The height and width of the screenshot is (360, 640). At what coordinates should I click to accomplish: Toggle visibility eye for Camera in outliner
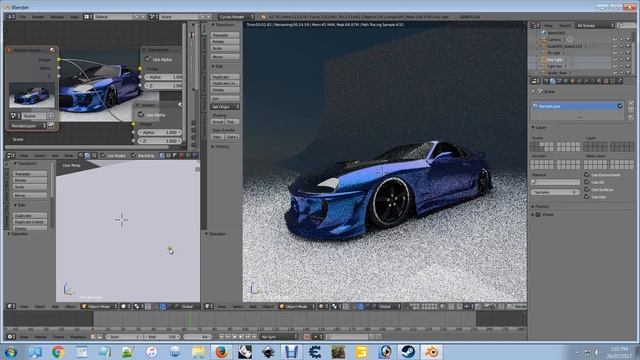[615, 40]
